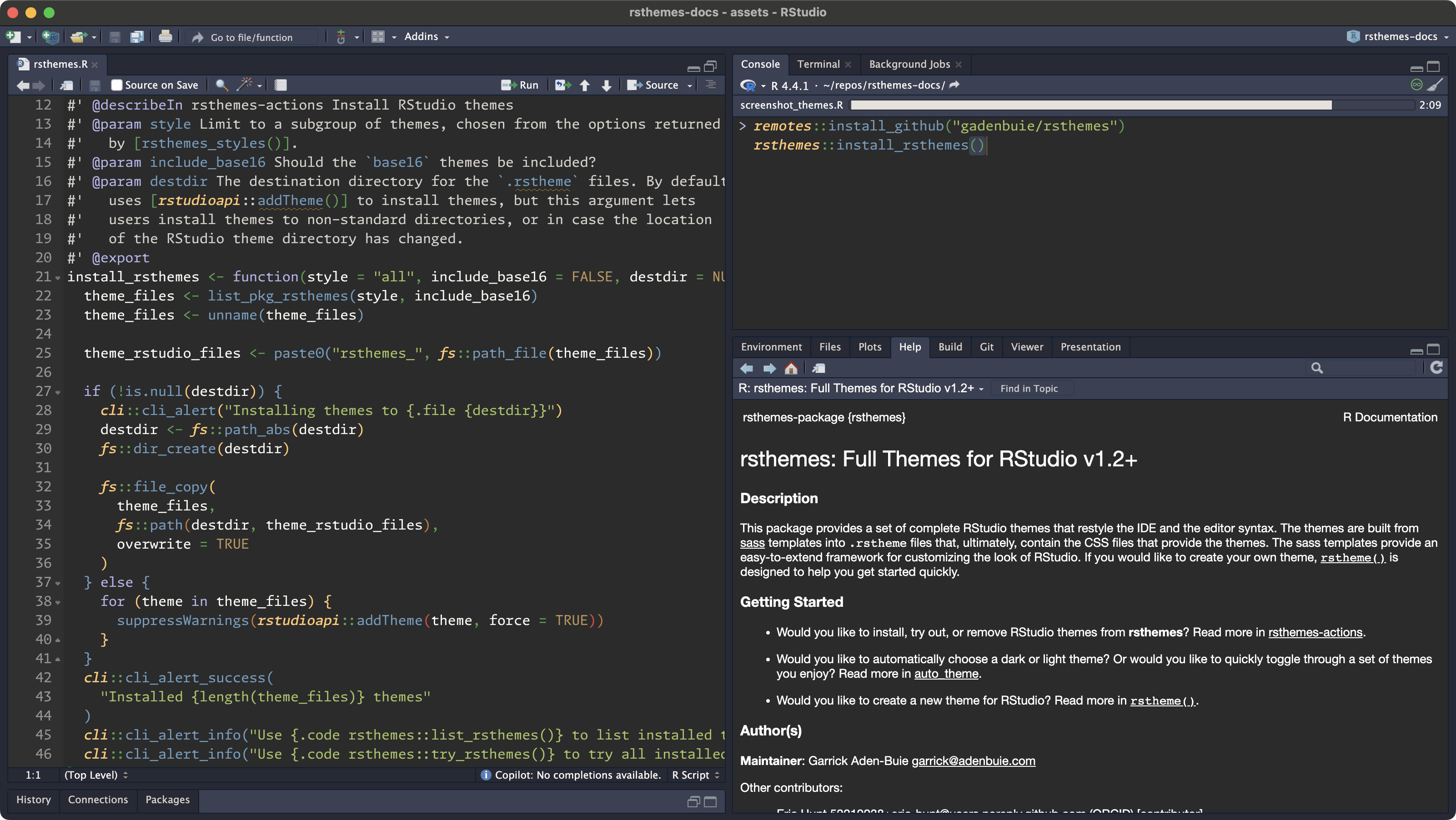Click the go to previous section up arrow

[584, 85]
